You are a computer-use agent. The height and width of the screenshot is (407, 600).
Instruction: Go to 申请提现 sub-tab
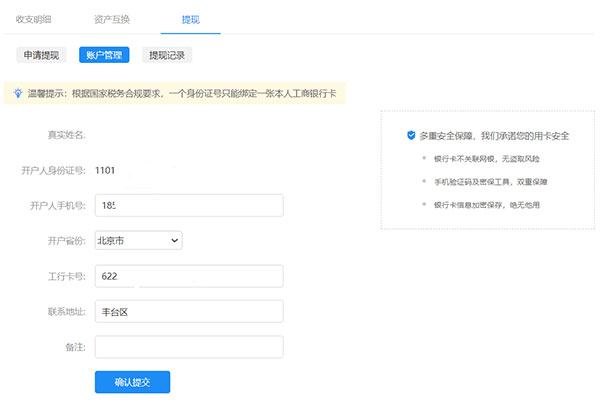pos(42,55)
